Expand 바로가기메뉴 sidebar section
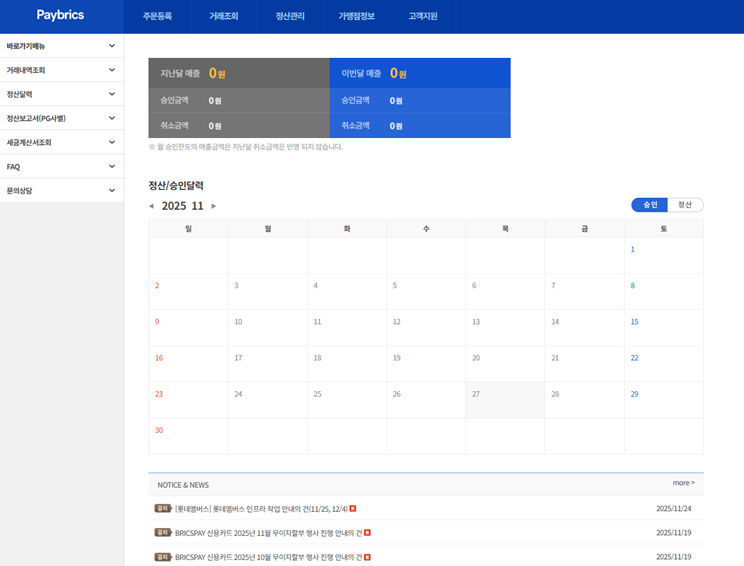 click(x=61, y=46)
